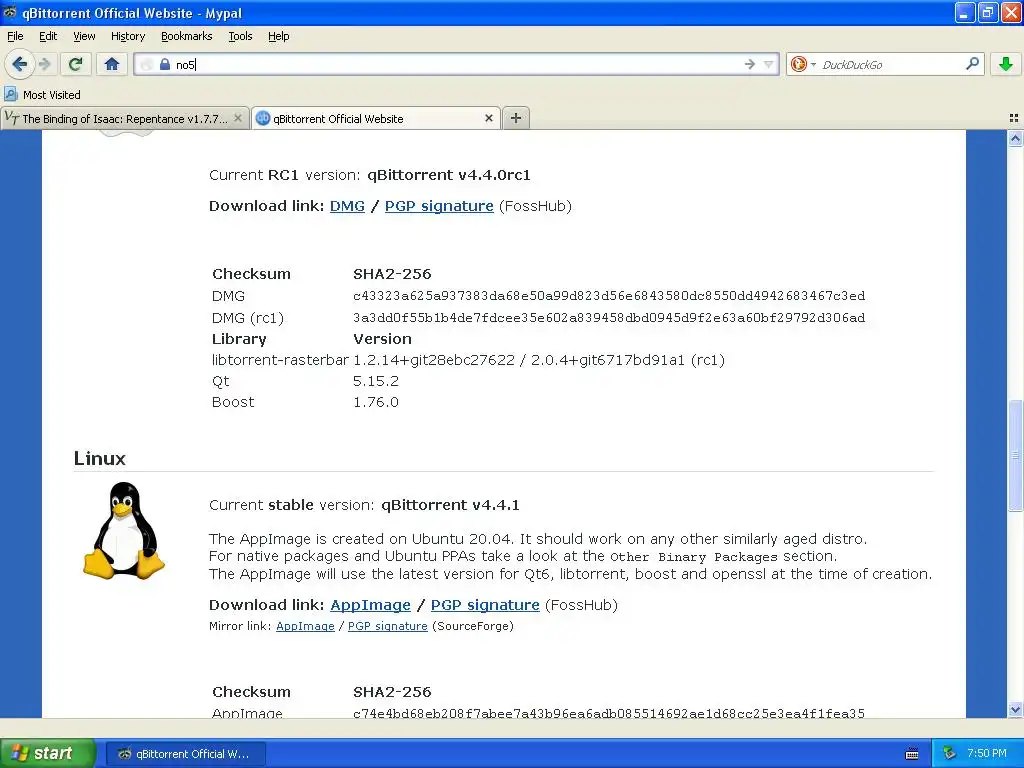Click the DMG download link
This screenshot has height=768, width=1024.
pos(347,206)
